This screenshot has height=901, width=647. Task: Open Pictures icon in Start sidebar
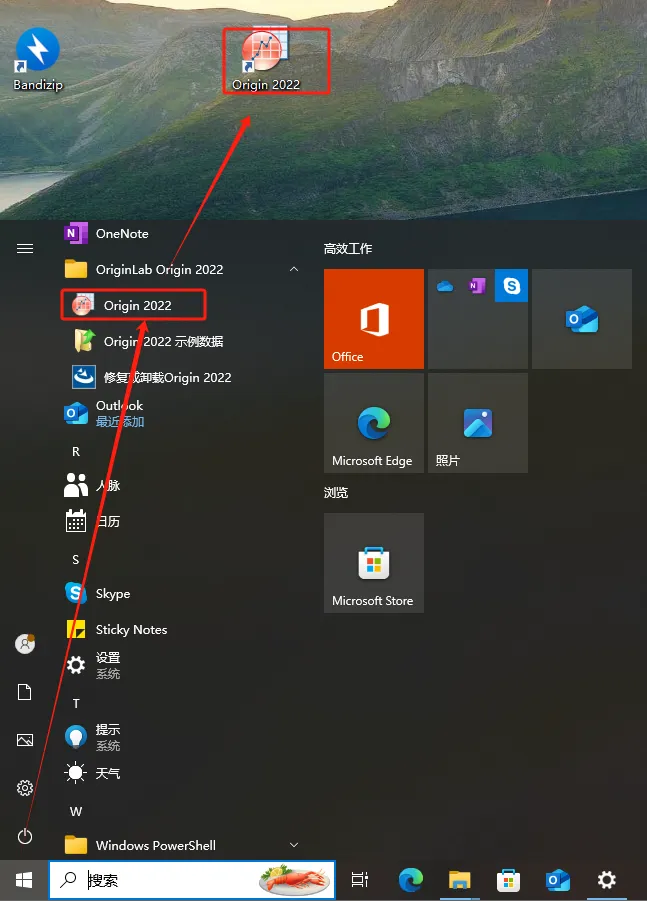(x=25, y=740)
